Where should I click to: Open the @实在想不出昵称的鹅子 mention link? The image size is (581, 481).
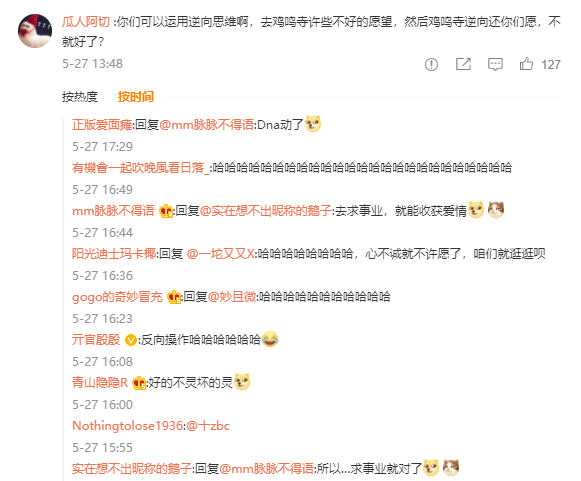266,211
